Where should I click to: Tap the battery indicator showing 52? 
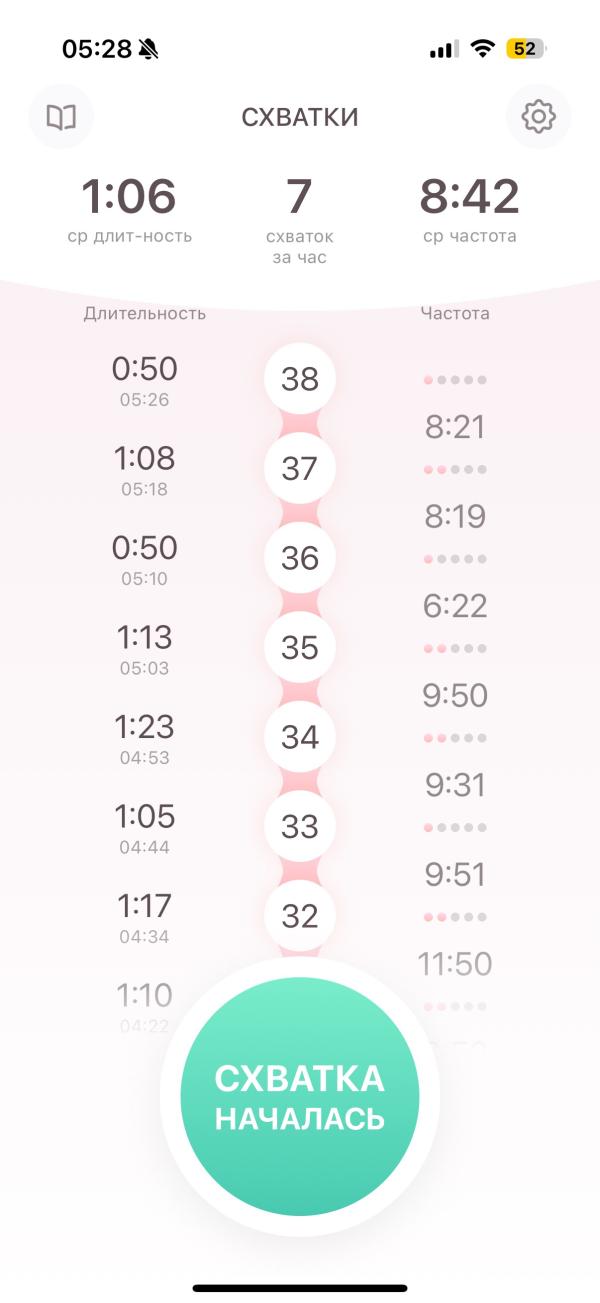(x=525, y=49)
